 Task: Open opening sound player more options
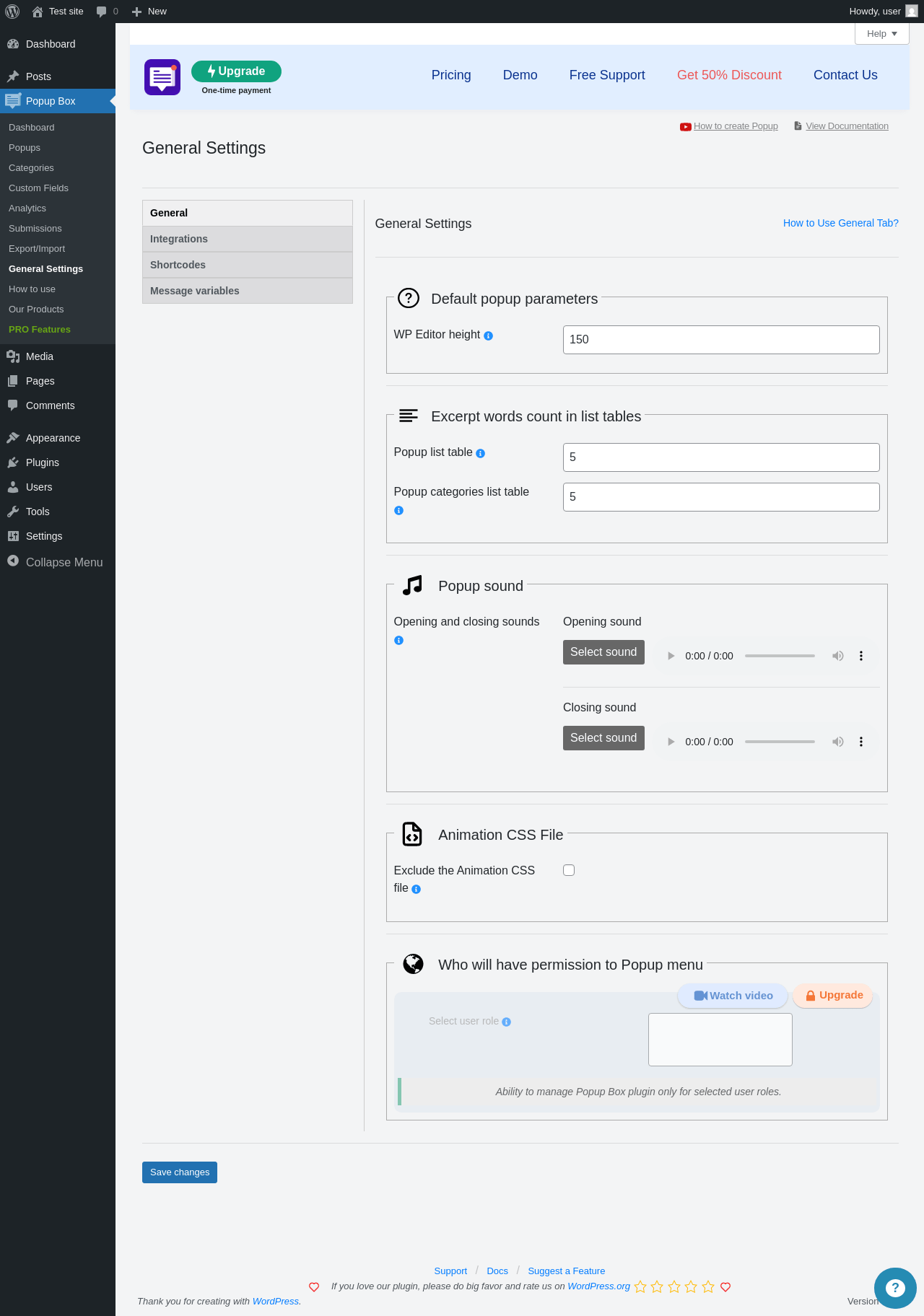(x=860, y=656)
